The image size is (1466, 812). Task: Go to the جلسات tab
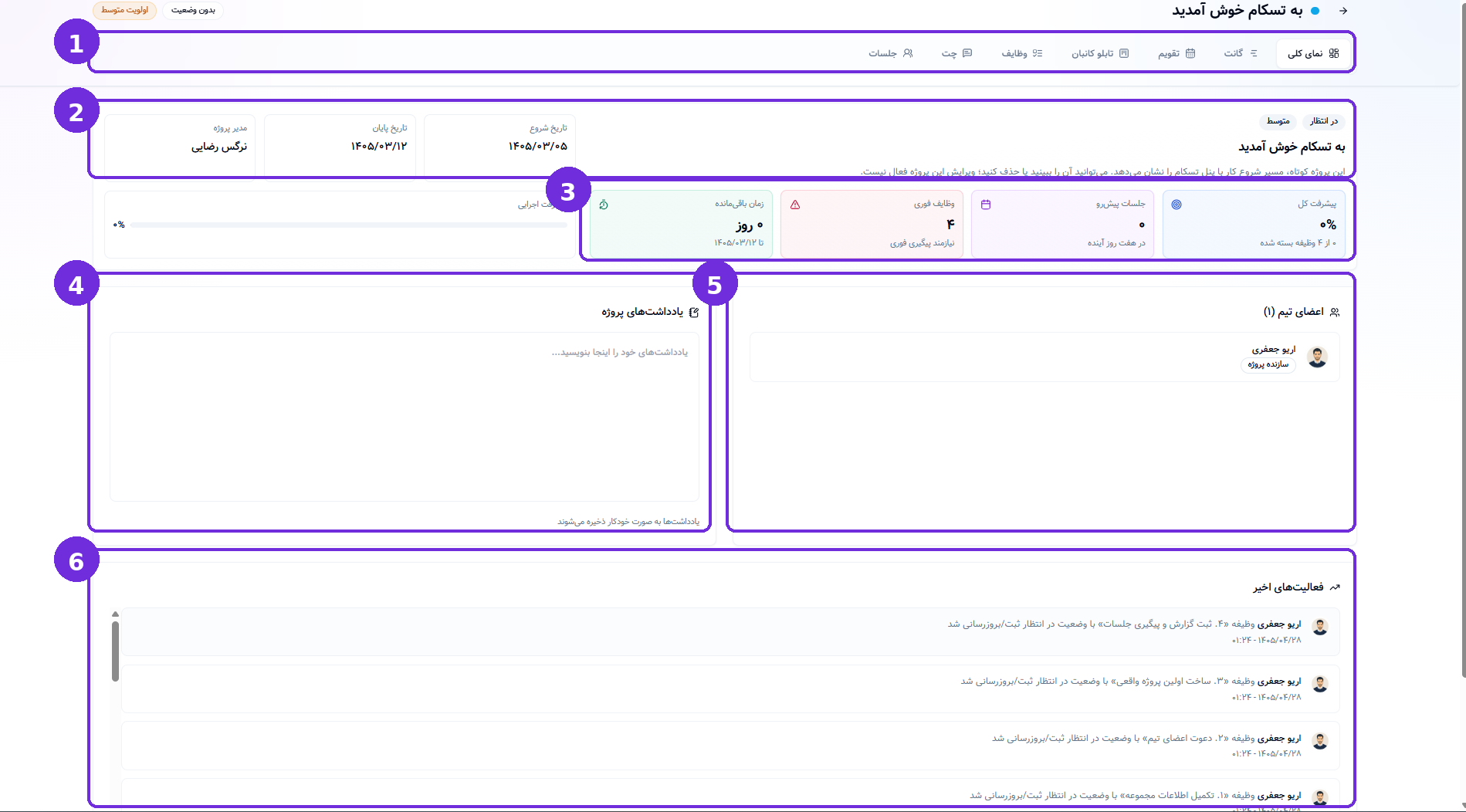891,53
